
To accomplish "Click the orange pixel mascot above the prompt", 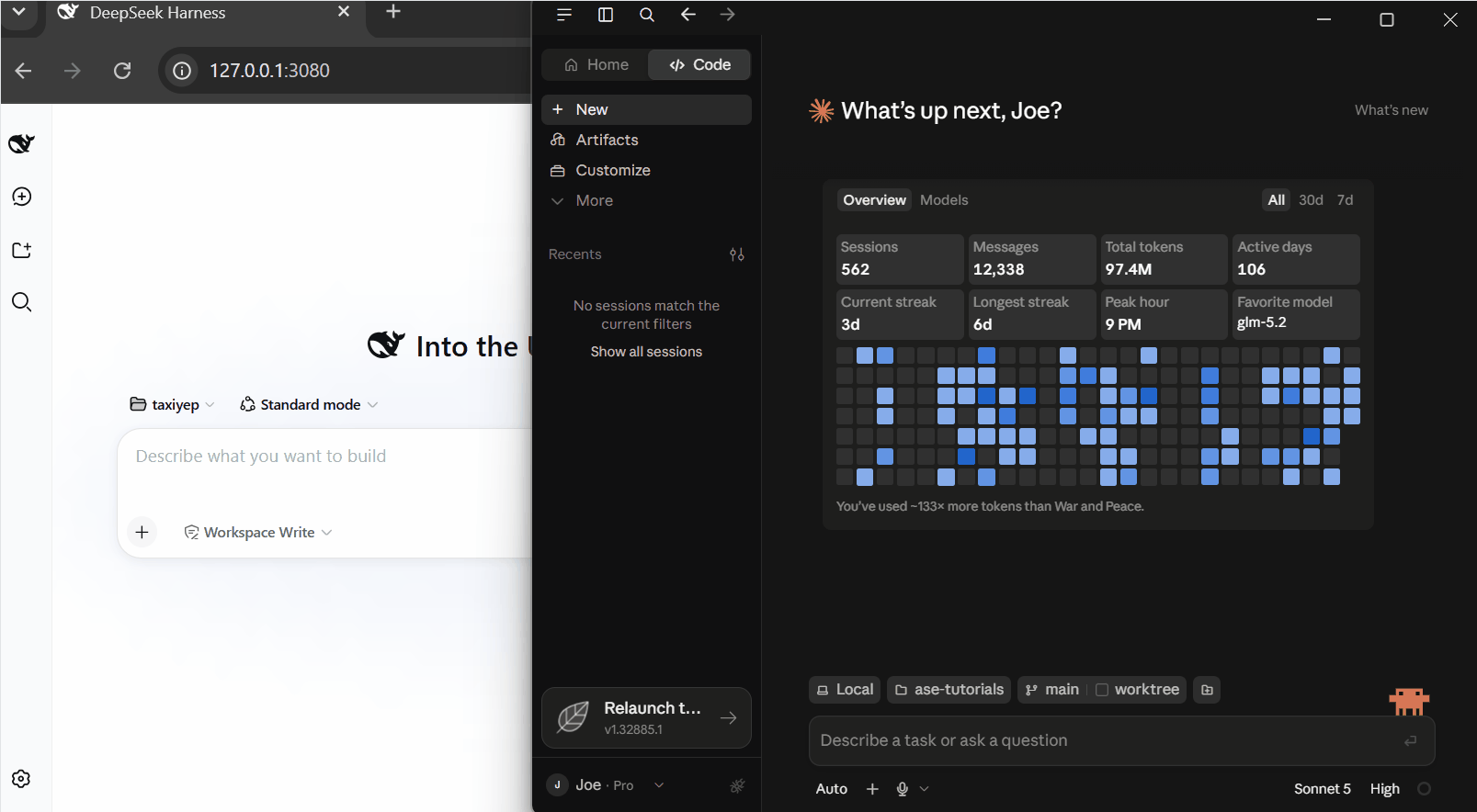I will 1409,701.
